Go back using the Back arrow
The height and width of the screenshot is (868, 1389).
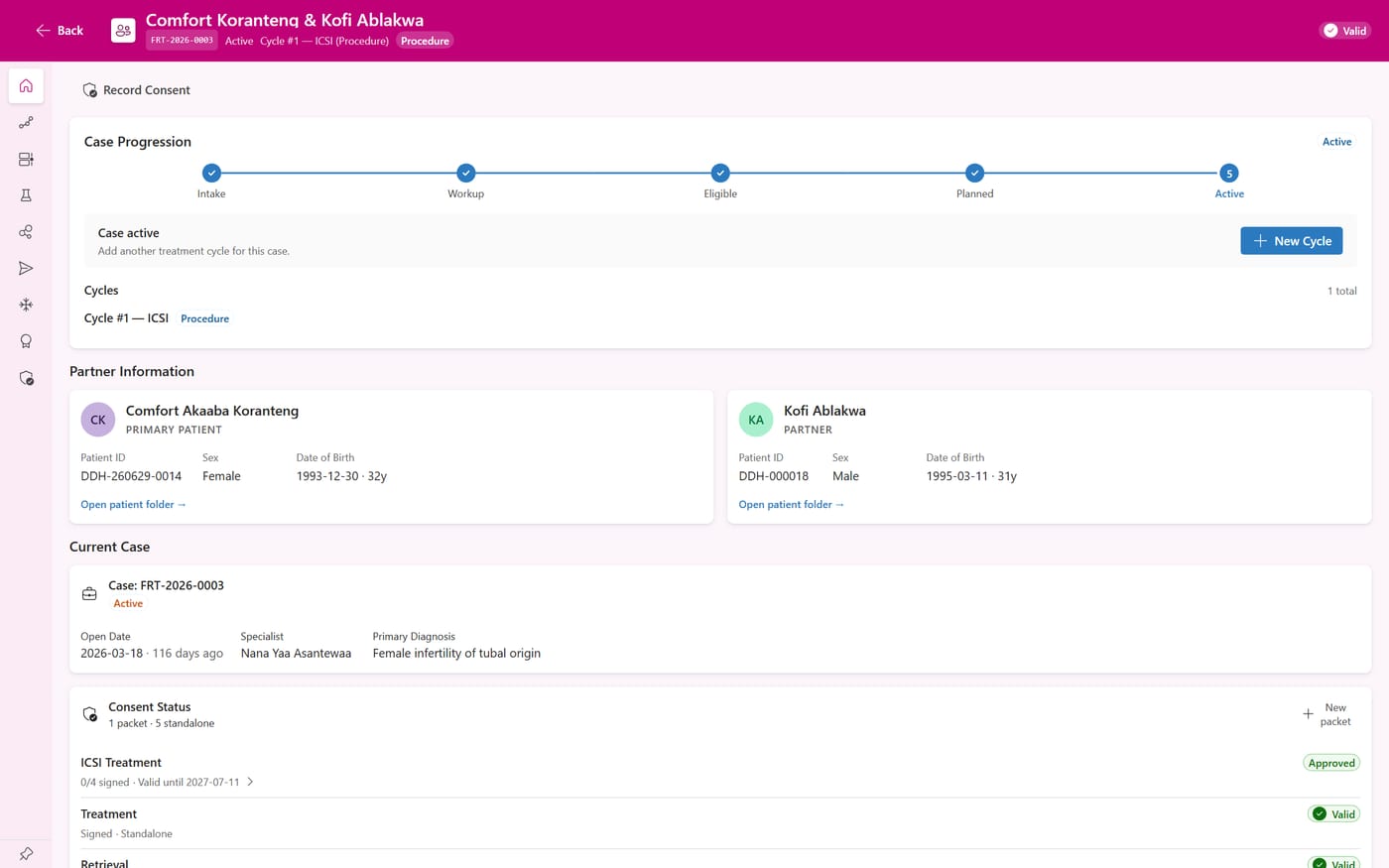click(x=59, y=31)
